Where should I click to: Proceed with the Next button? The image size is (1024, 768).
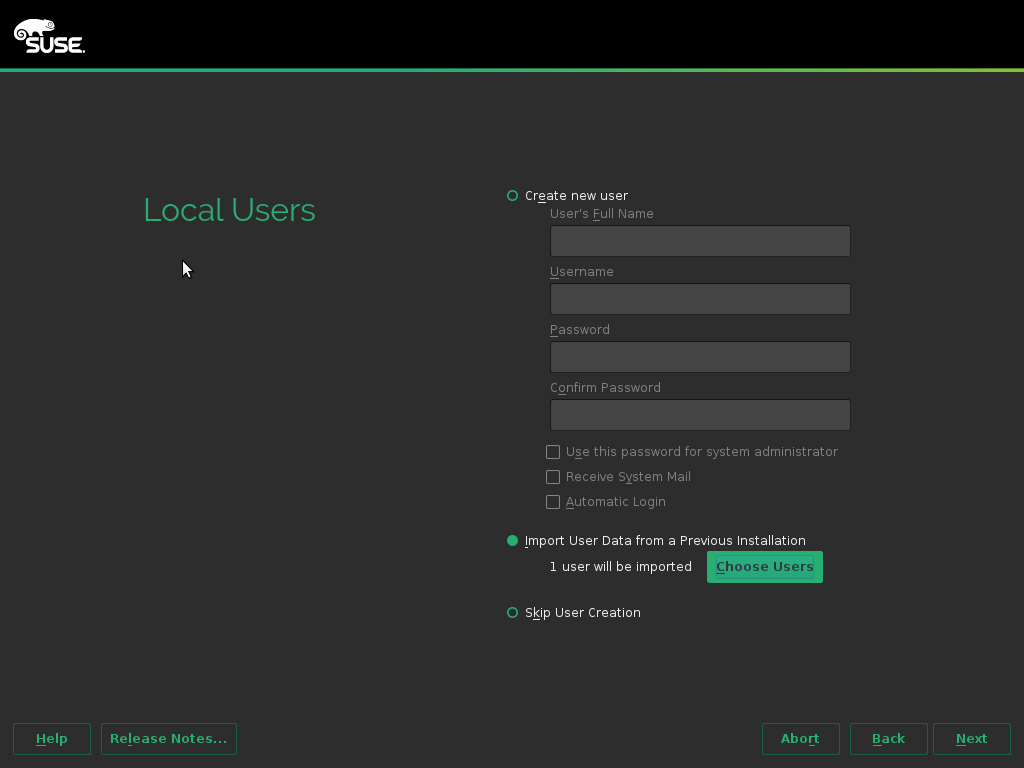(x=971, y=739)
